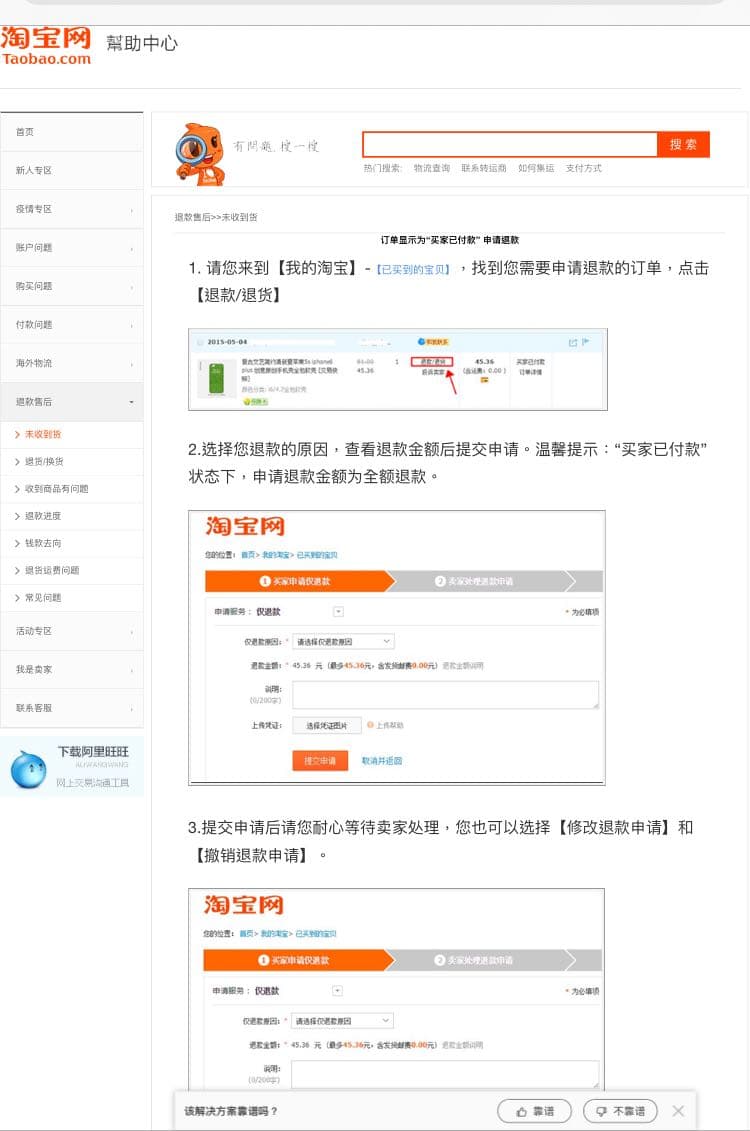Expand the 联系客服 sidebar section
750x1131 pixels.
pos(71,708)
